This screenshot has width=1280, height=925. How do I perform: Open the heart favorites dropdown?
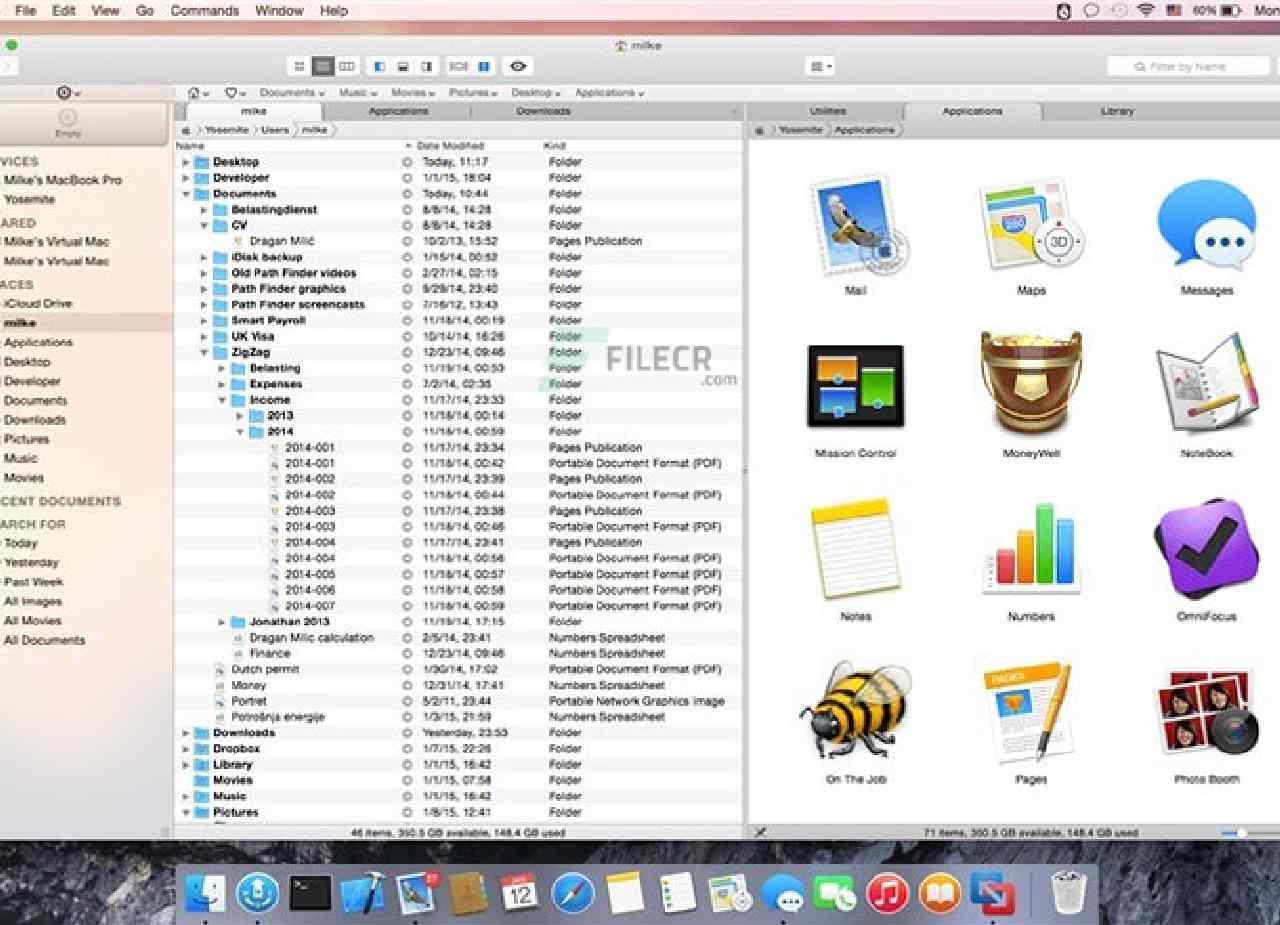[236, 92]
